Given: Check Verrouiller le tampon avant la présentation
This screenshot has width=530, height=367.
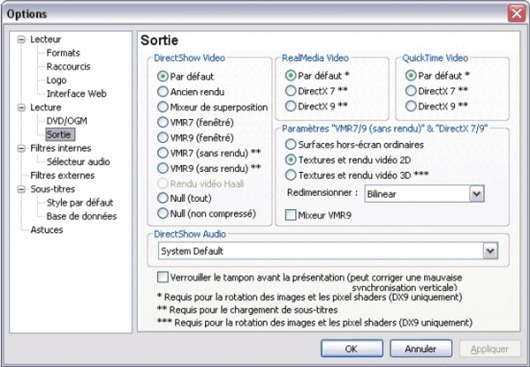Looking at the screenshot, I should 163,277.
